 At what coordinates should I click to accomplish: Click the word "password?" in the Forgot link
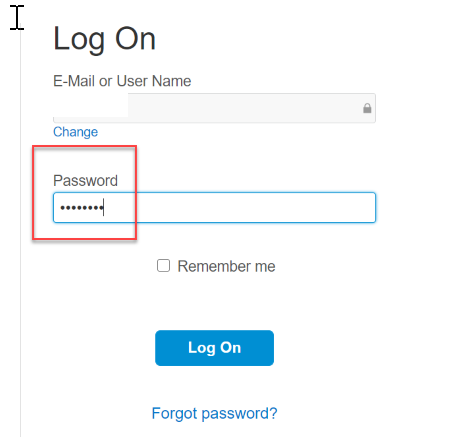tap(239, 414)
